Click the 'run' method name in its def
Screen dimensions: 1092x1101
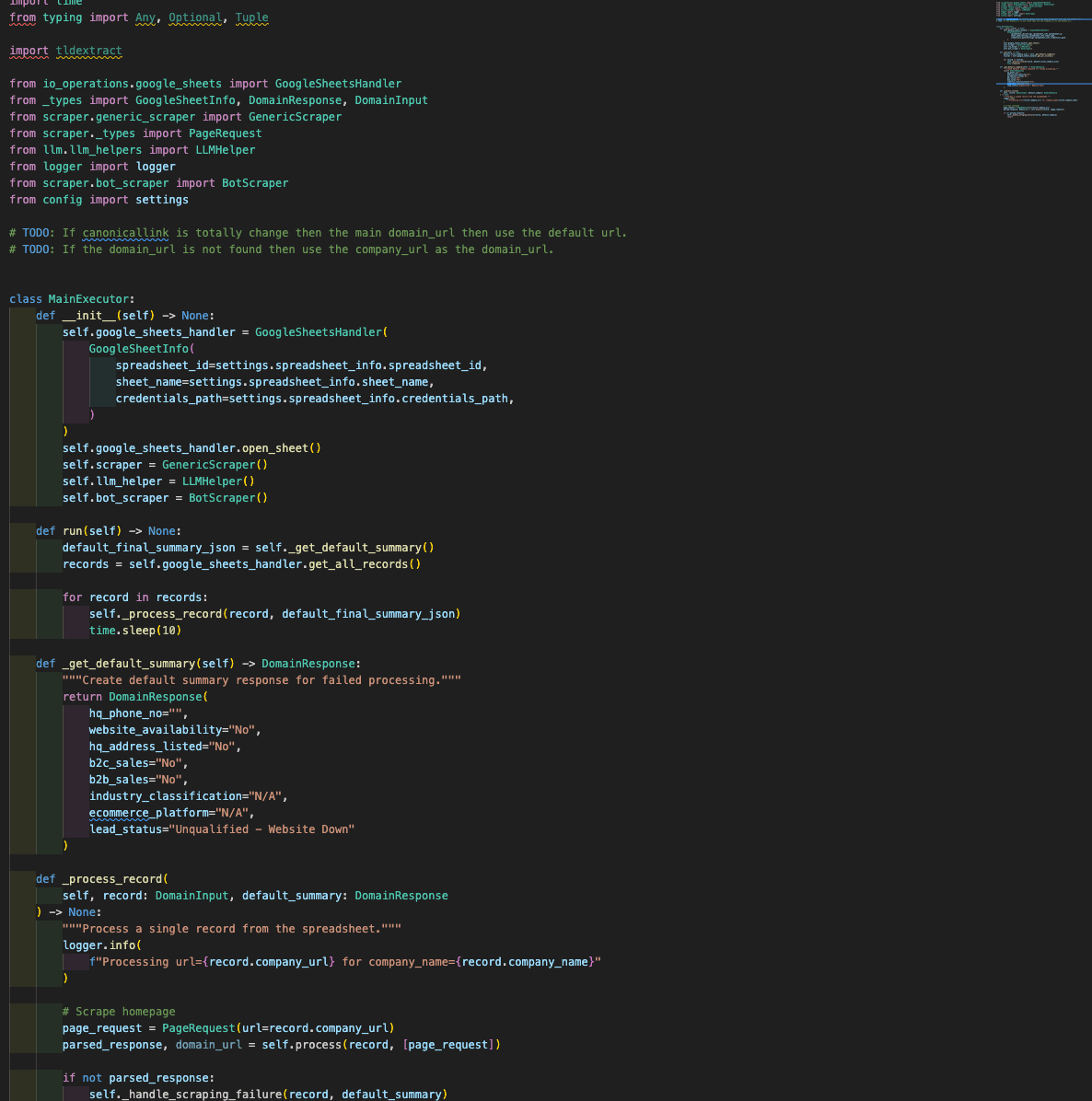pos(73,531)
